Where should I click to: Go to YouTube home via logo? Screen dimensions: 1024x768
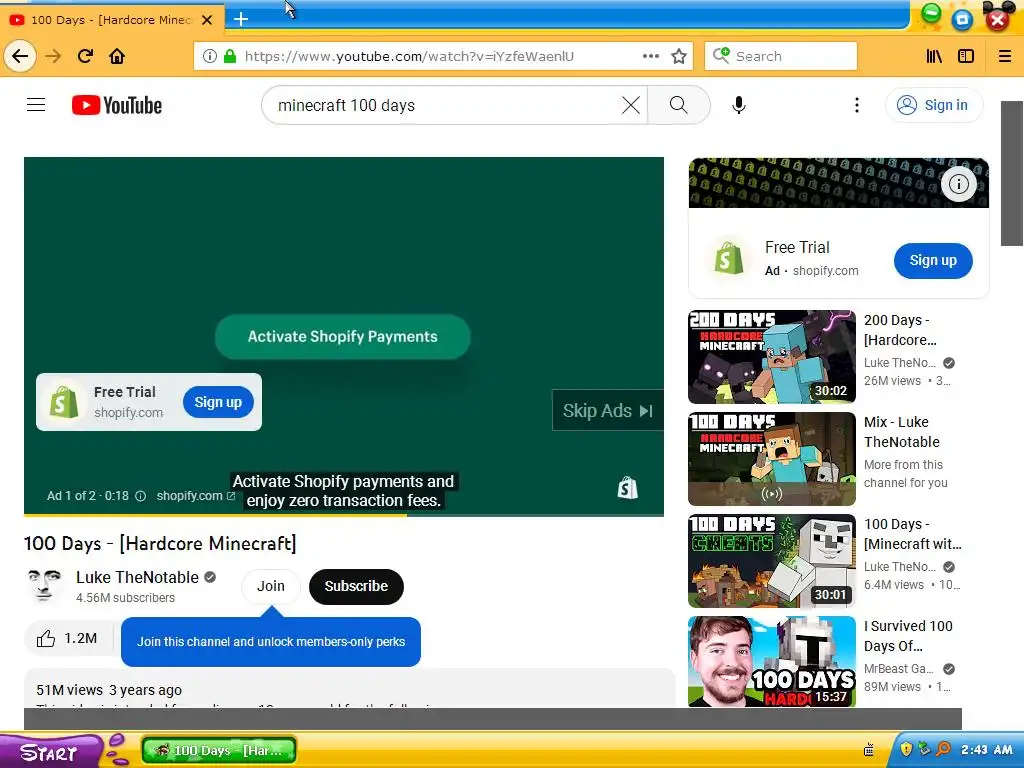tap(117, 105)
